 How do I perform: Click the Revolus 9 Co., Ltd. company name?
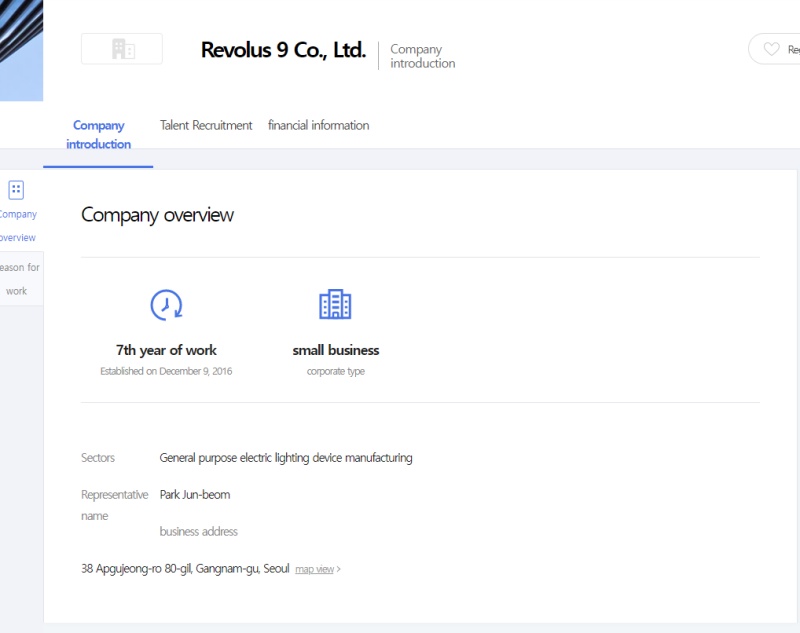[x=283, y=50]
